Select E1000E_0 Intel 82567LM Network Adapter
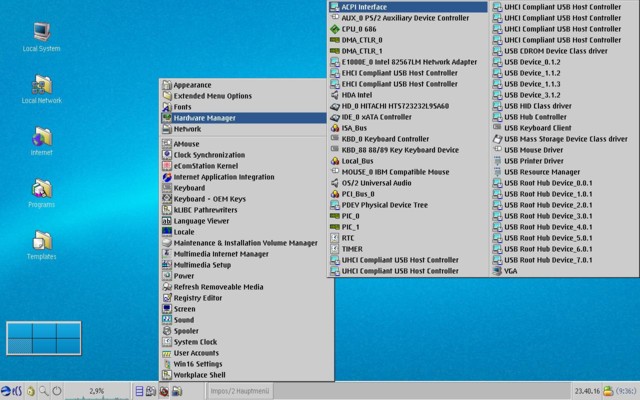640x400 pixels. [408, 62]
